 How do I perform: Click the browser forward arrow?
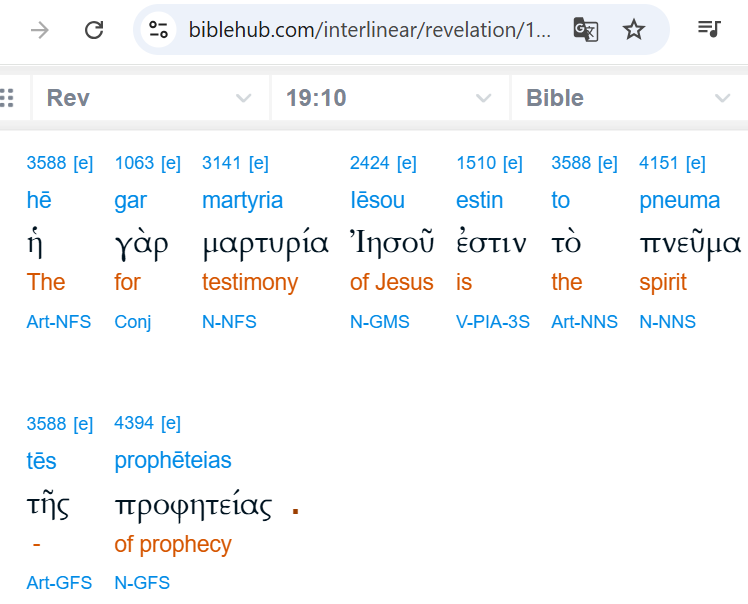click(x=40, y=31)
